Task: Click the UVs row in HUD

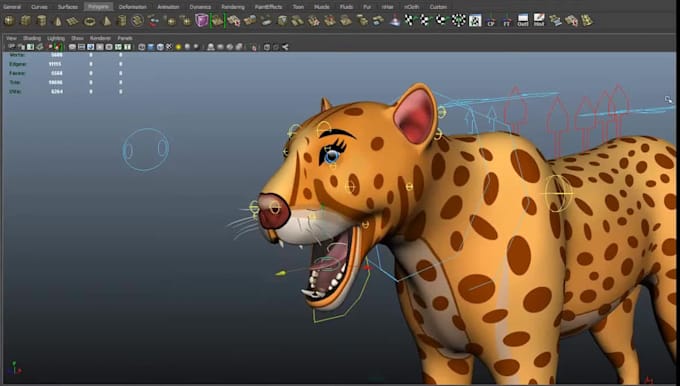Action: [x=65, y=92]
